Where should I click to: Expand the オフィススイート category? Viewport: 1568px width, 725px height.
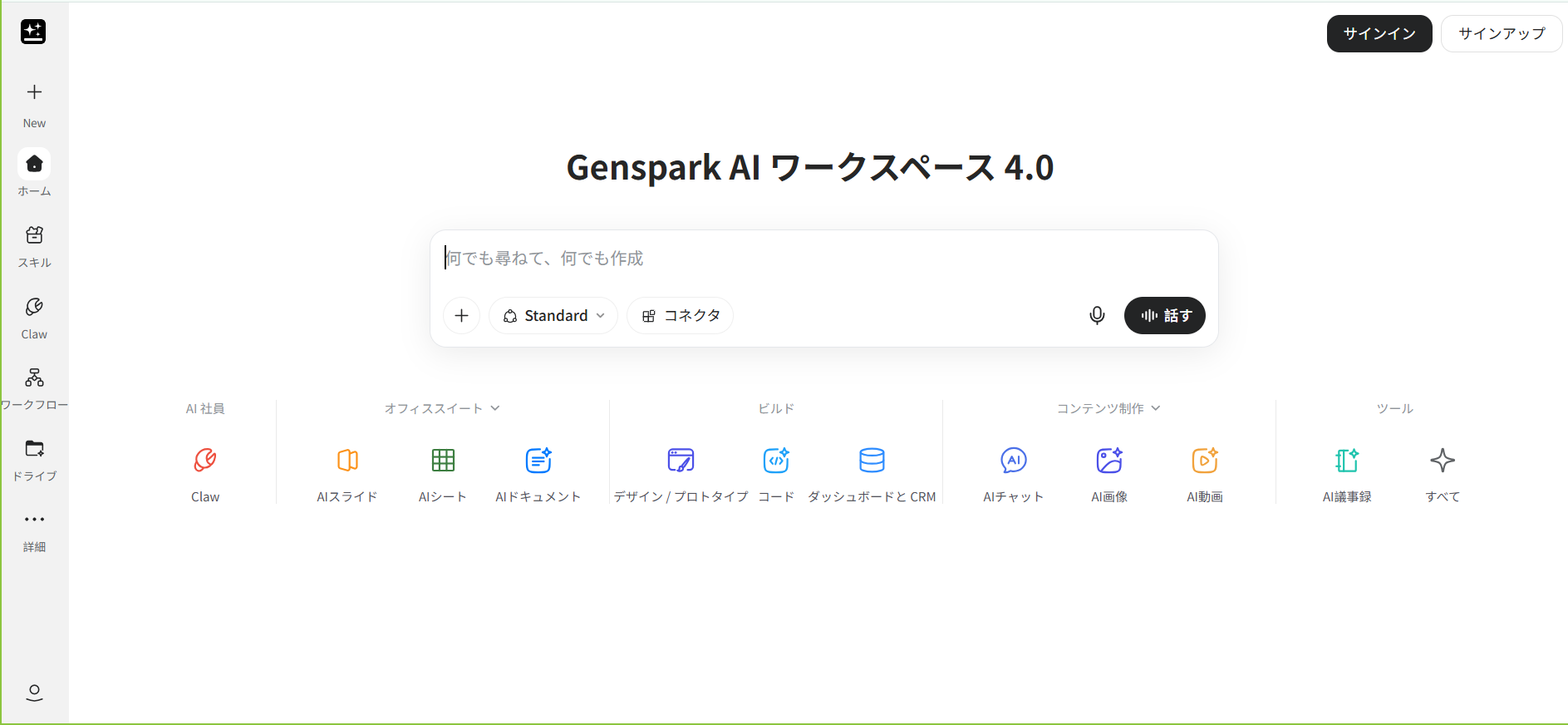pos(442,408)
